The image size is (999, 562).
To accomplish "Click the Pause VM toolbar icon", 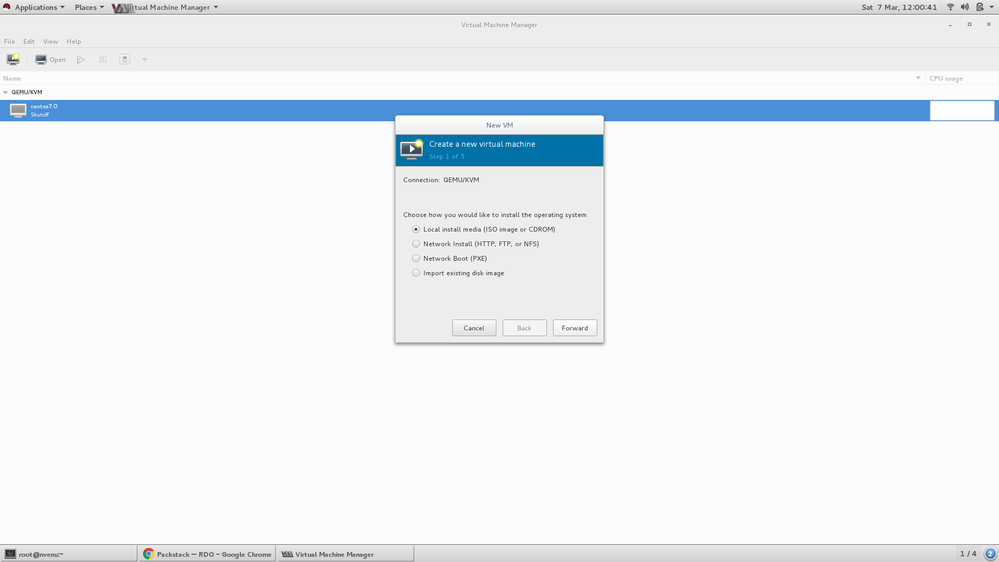I will [103, 60].
